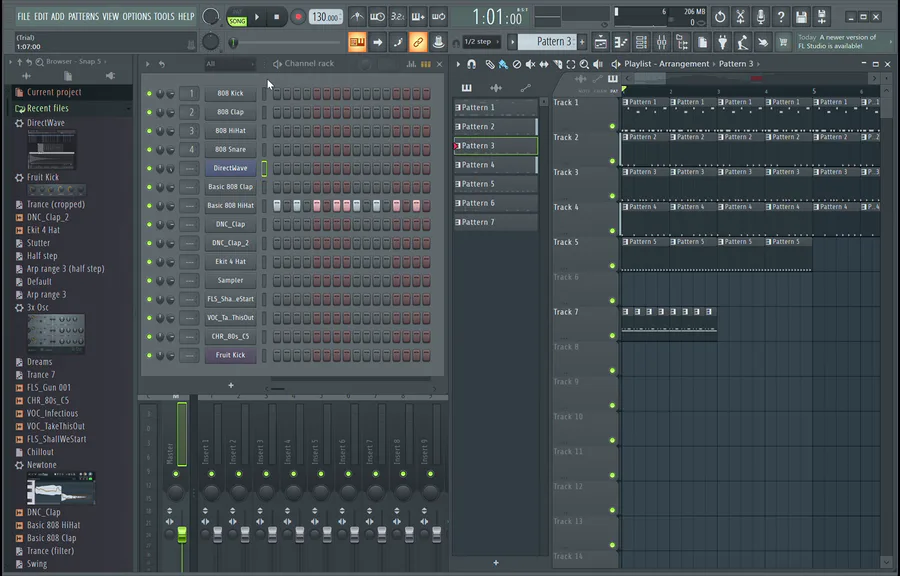Open the content library cart icon
The image size is (900, 576).
[783, 42]
